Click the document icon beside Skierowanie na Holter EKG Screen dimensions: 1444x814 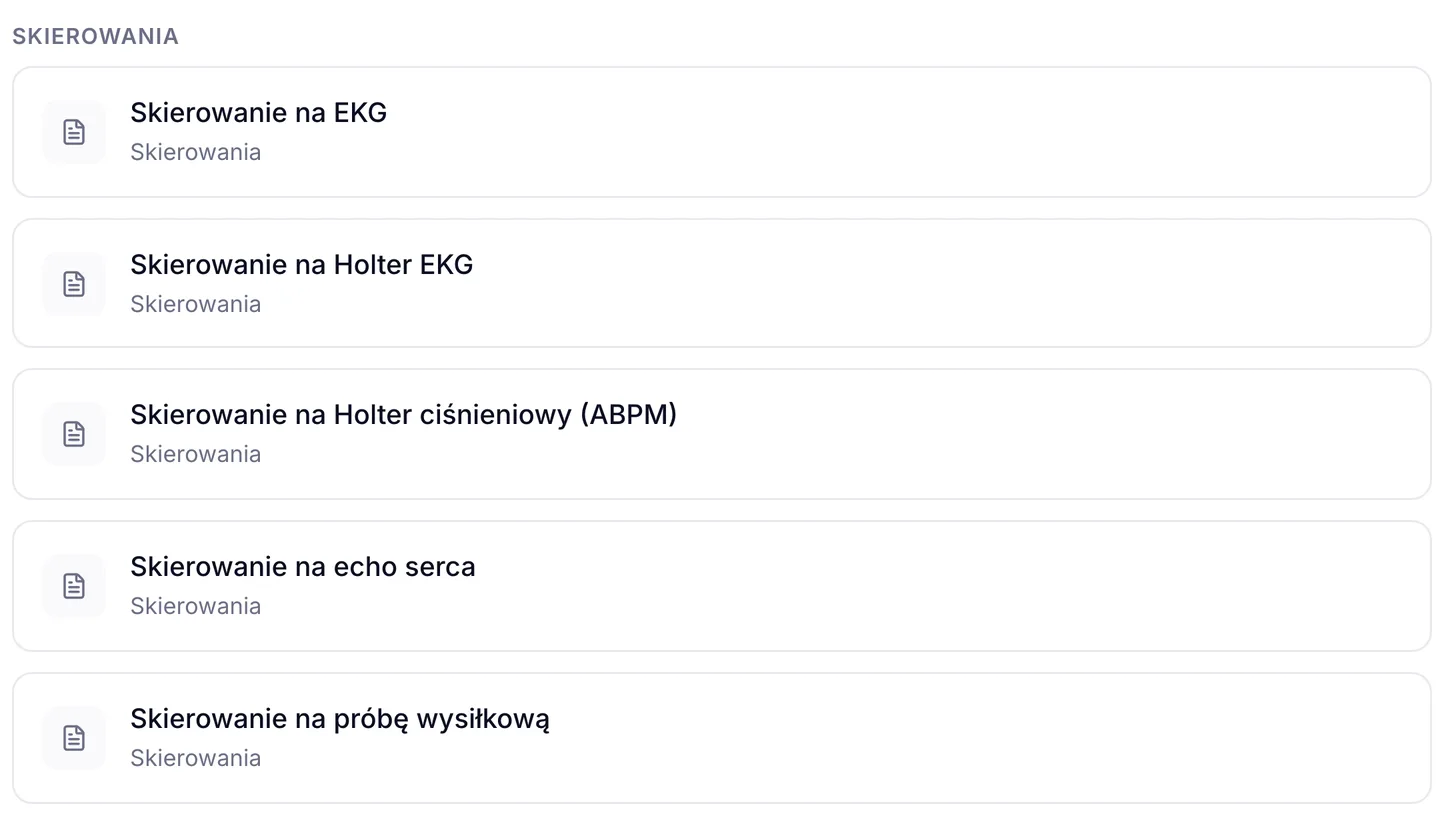click(74, 284)
